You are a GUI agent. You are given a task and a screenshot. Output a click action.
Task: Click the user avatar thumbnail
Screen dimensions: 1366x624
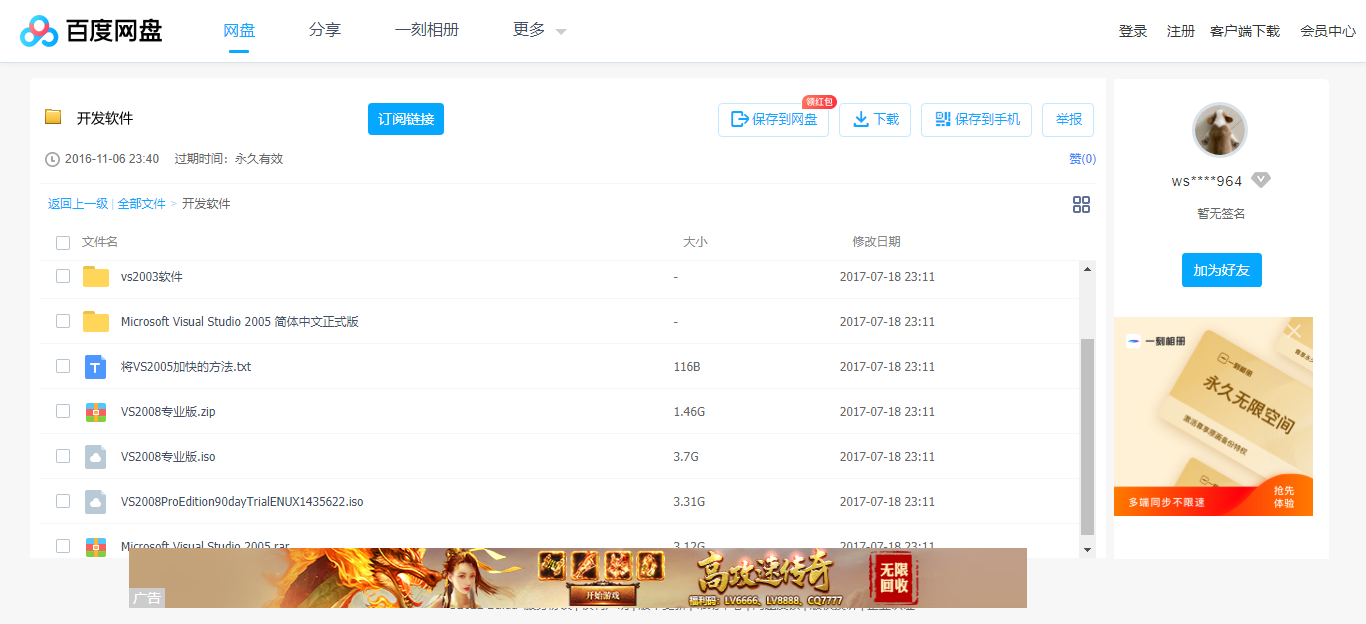click(1219, 130)
